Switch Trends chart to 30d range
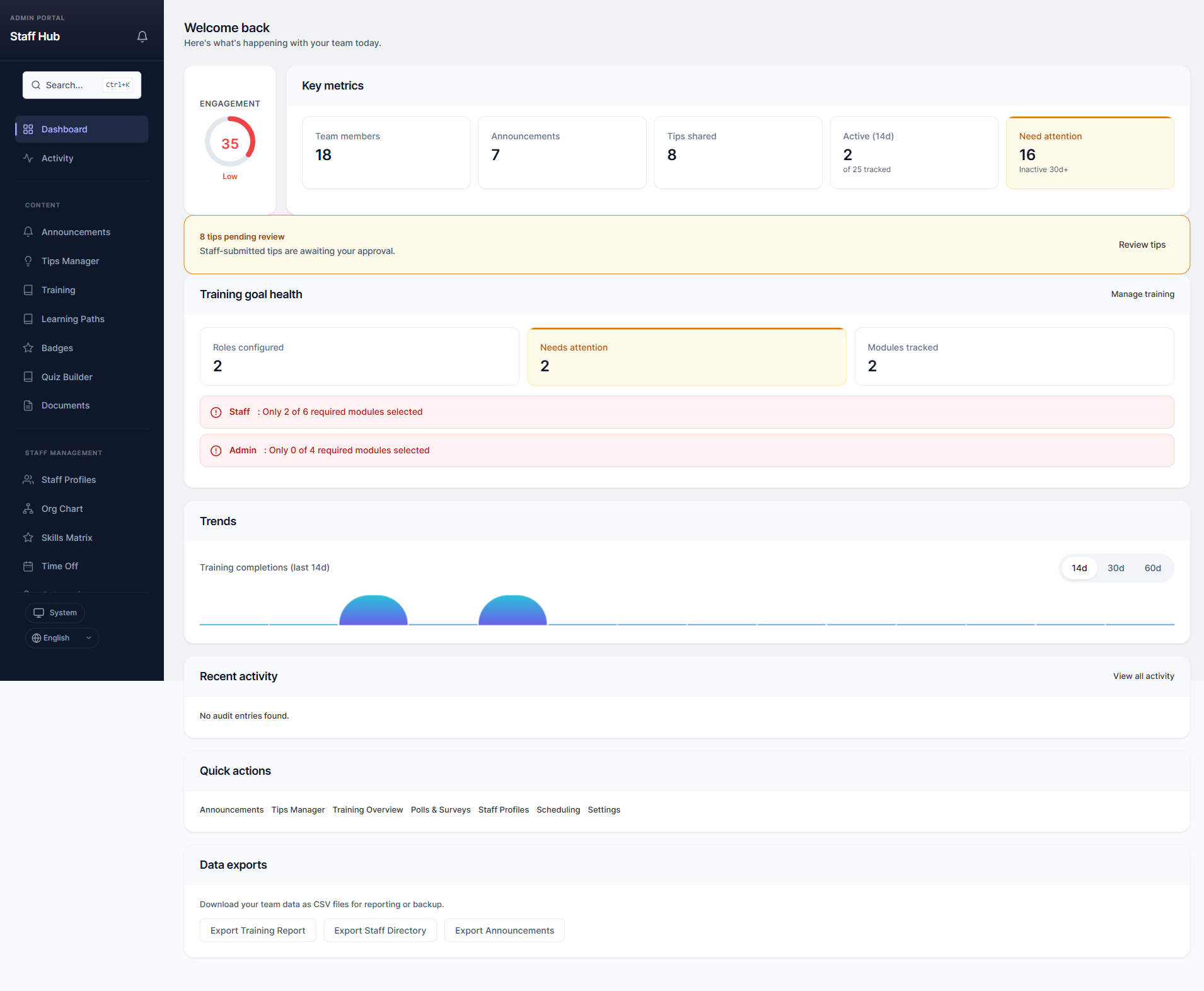Viewport: 1204px width, 991px height. tap(1115, 567)
